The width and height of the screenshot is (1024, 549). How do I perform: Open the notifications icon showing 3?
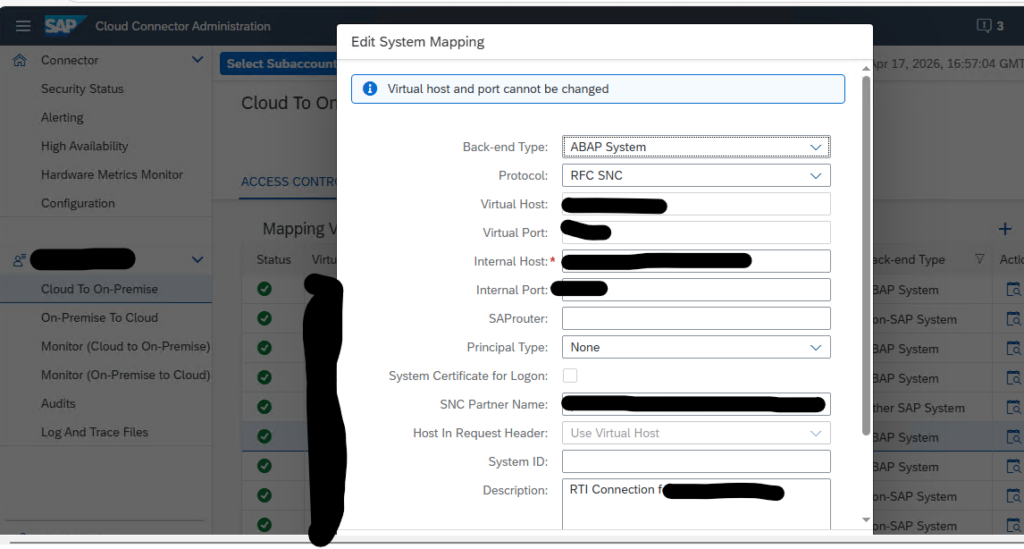pos(989,26)
